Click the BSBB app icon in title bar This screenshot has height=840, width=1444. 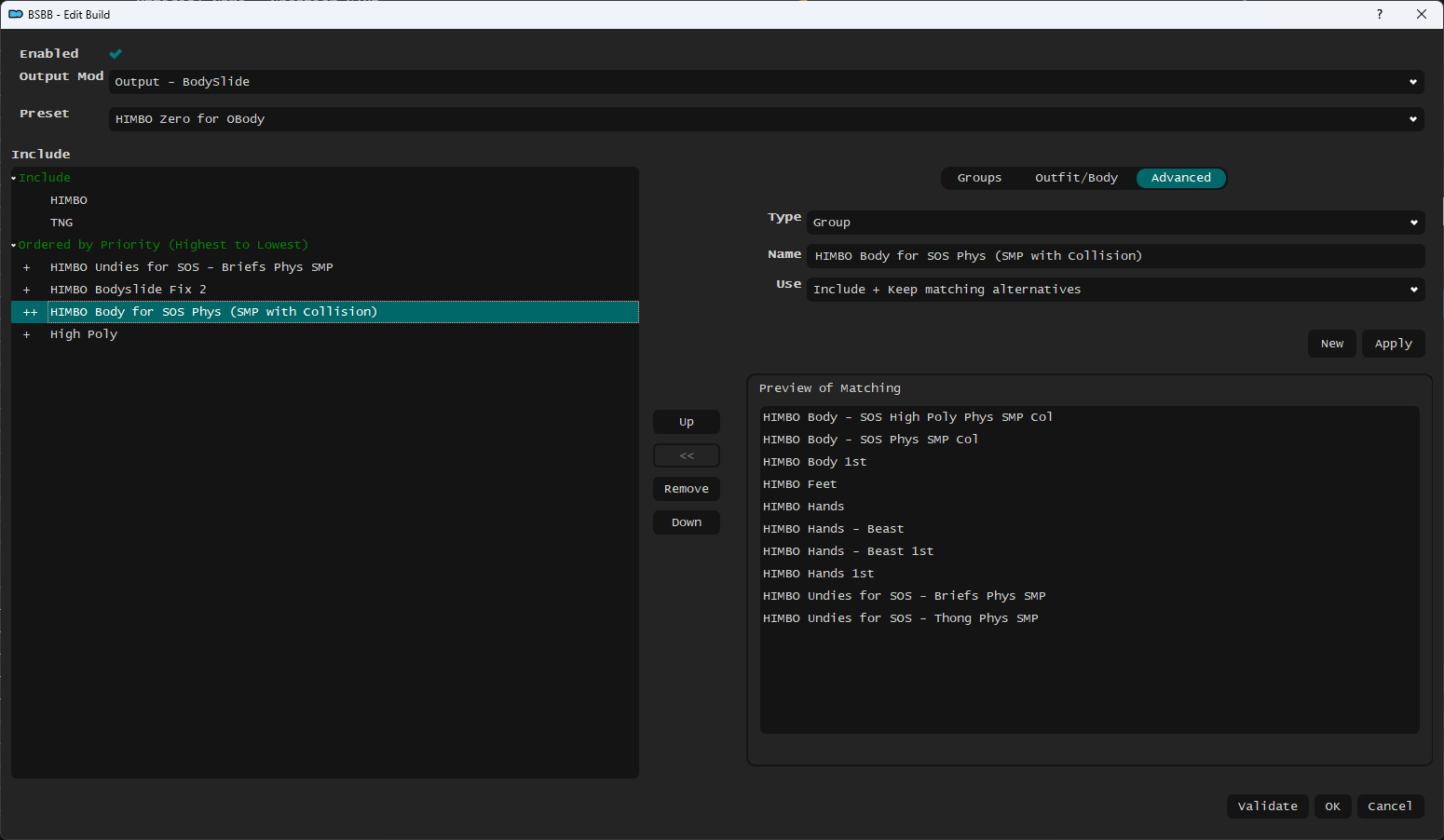pos(16,14)
